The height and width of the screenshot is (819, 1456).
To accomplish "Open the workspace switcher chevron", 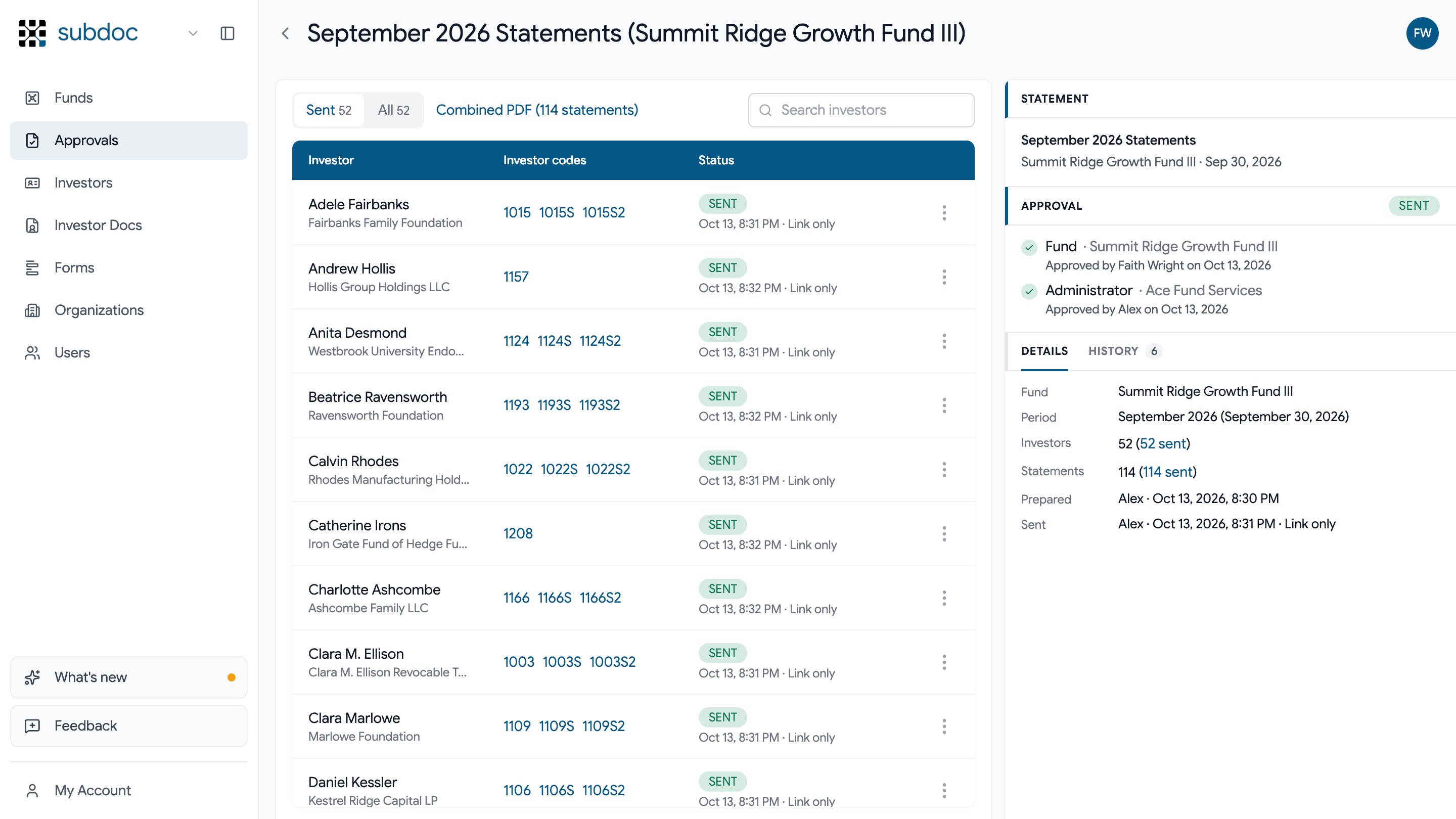I will [x=193, y=33].
